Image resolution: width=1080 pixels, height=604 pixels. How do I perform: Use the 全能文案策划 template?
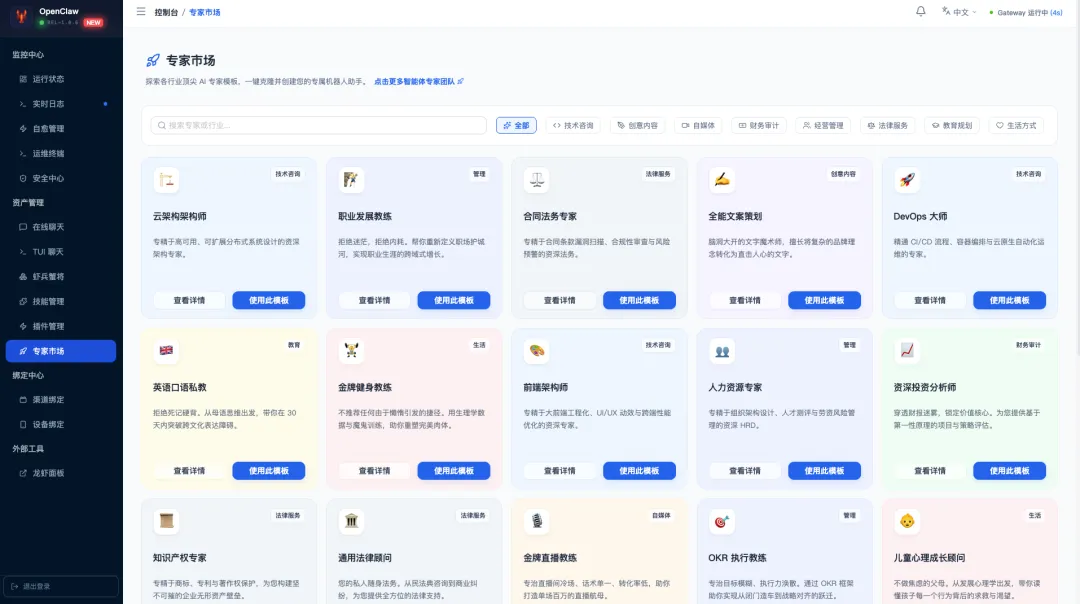point(824,300)
